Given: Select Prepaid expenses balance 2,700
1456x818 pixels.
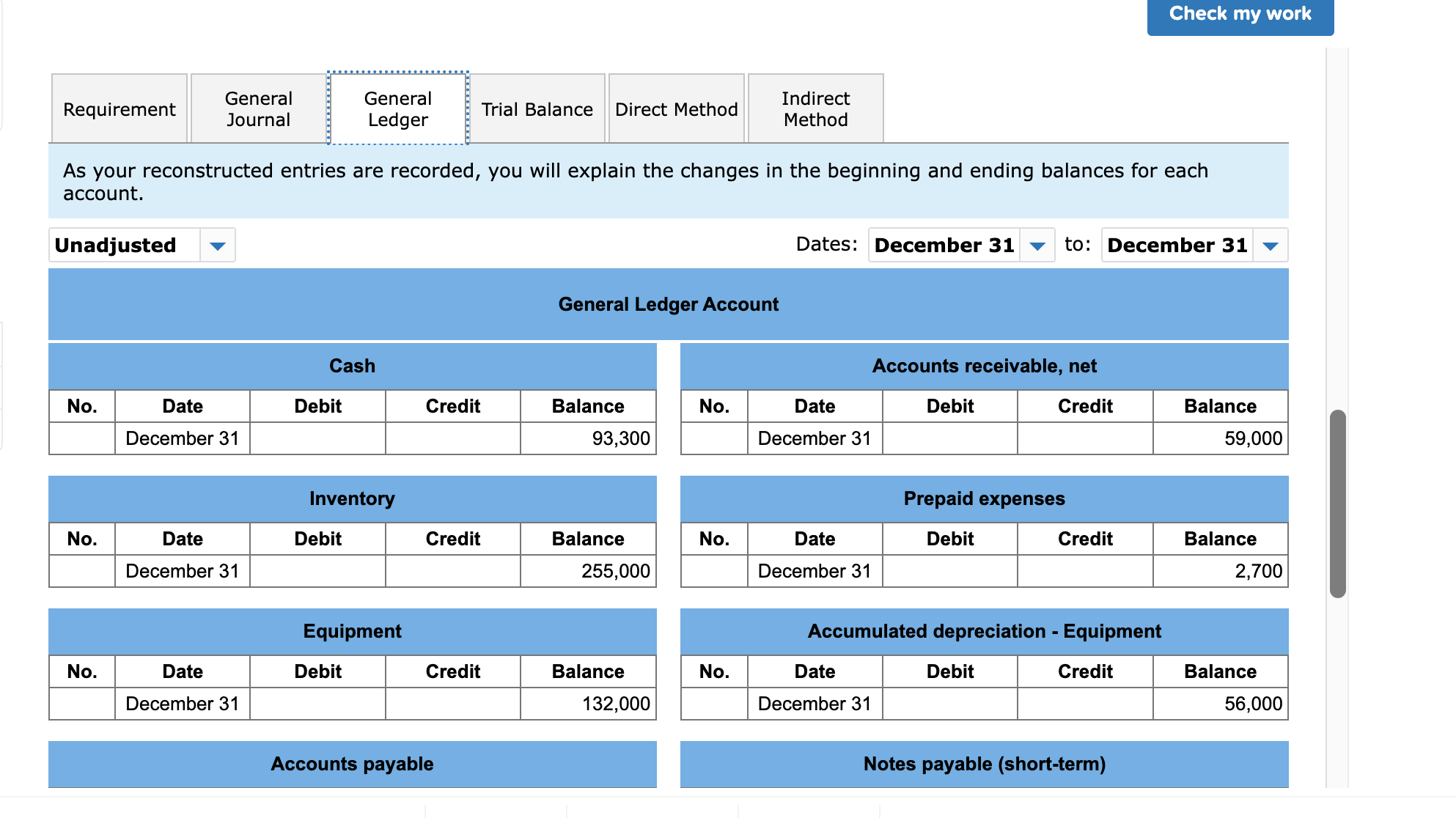Looking at the screenshot, I should coord(1220,571).
